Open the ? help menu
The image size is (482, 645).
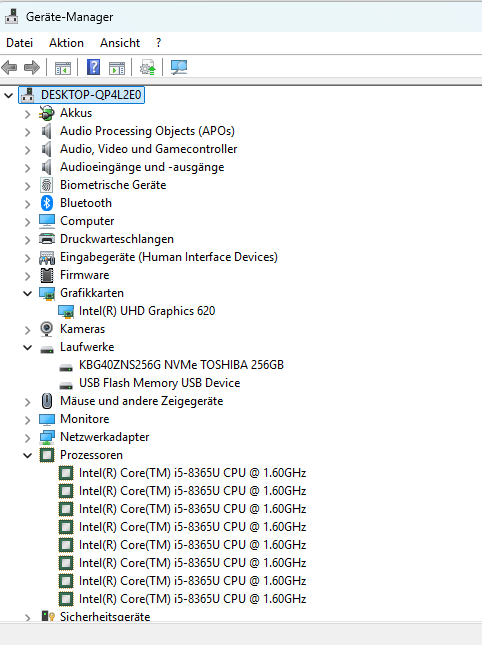pyautogui.click(x=159, y=43)
